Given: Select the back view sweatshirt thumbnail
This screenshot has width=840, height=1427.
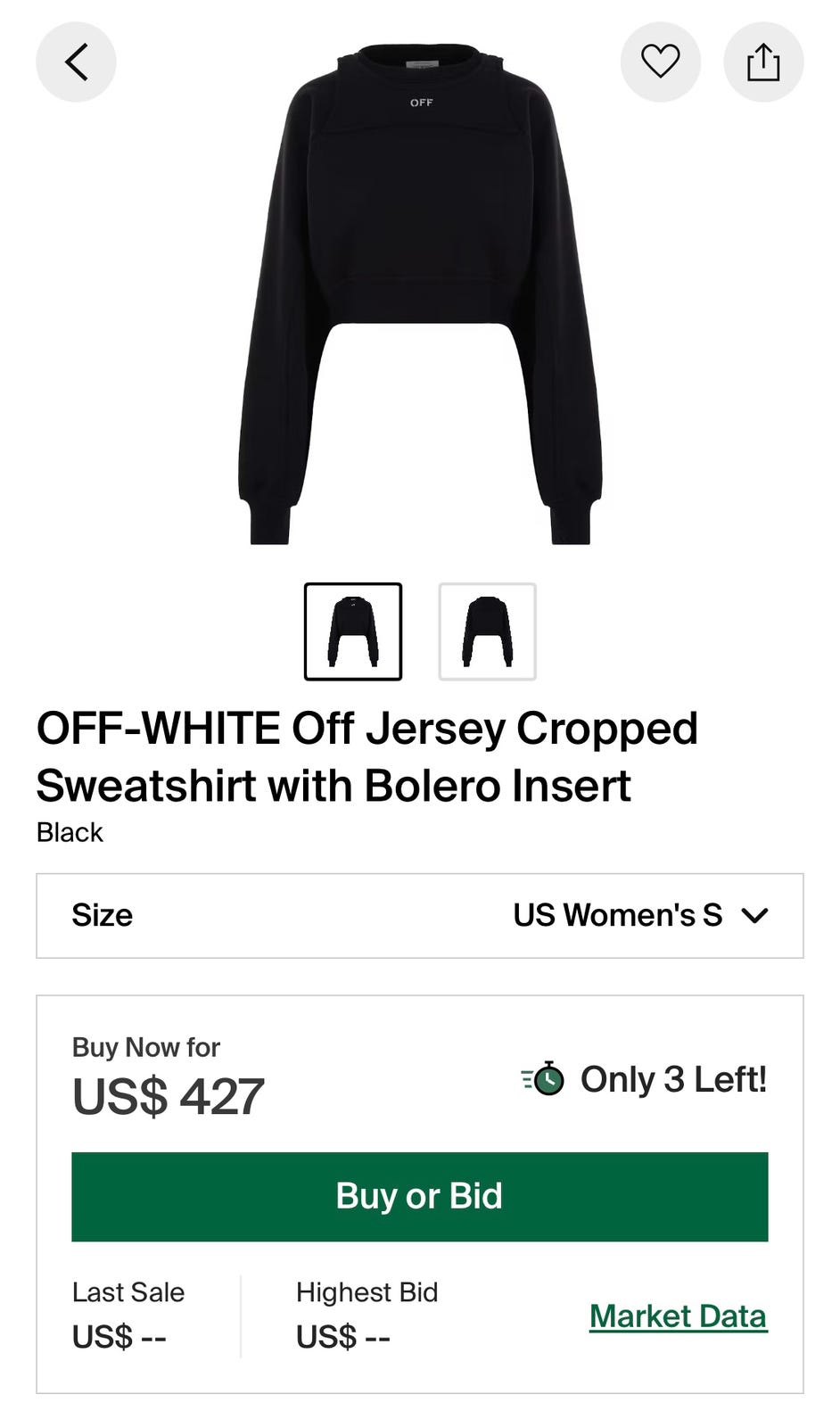Looking at the screenshot, I should 487,631.
